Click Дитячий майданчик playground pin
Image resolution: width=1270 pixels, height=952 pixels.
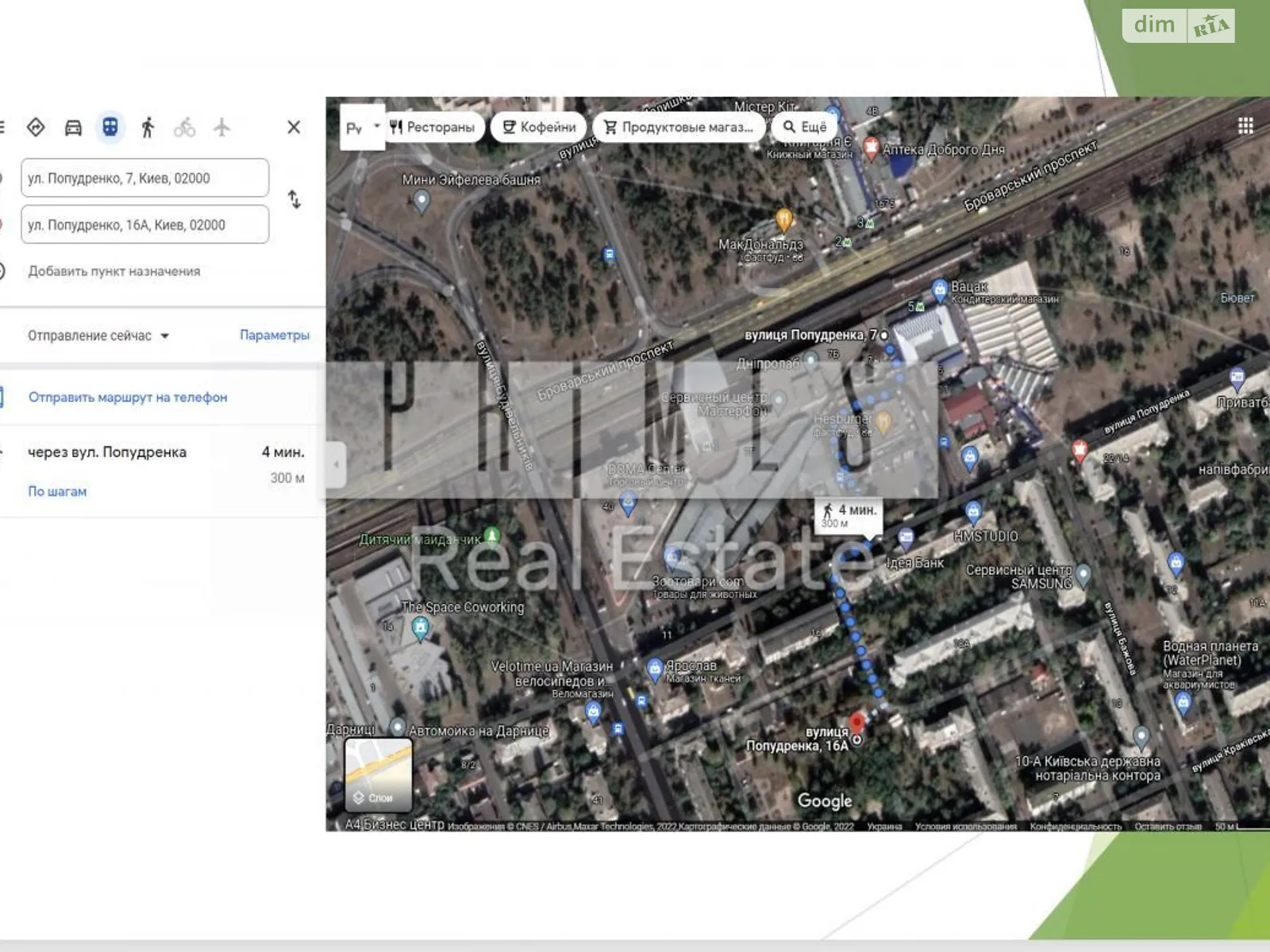pyautogui.click(x=492, y=536)
